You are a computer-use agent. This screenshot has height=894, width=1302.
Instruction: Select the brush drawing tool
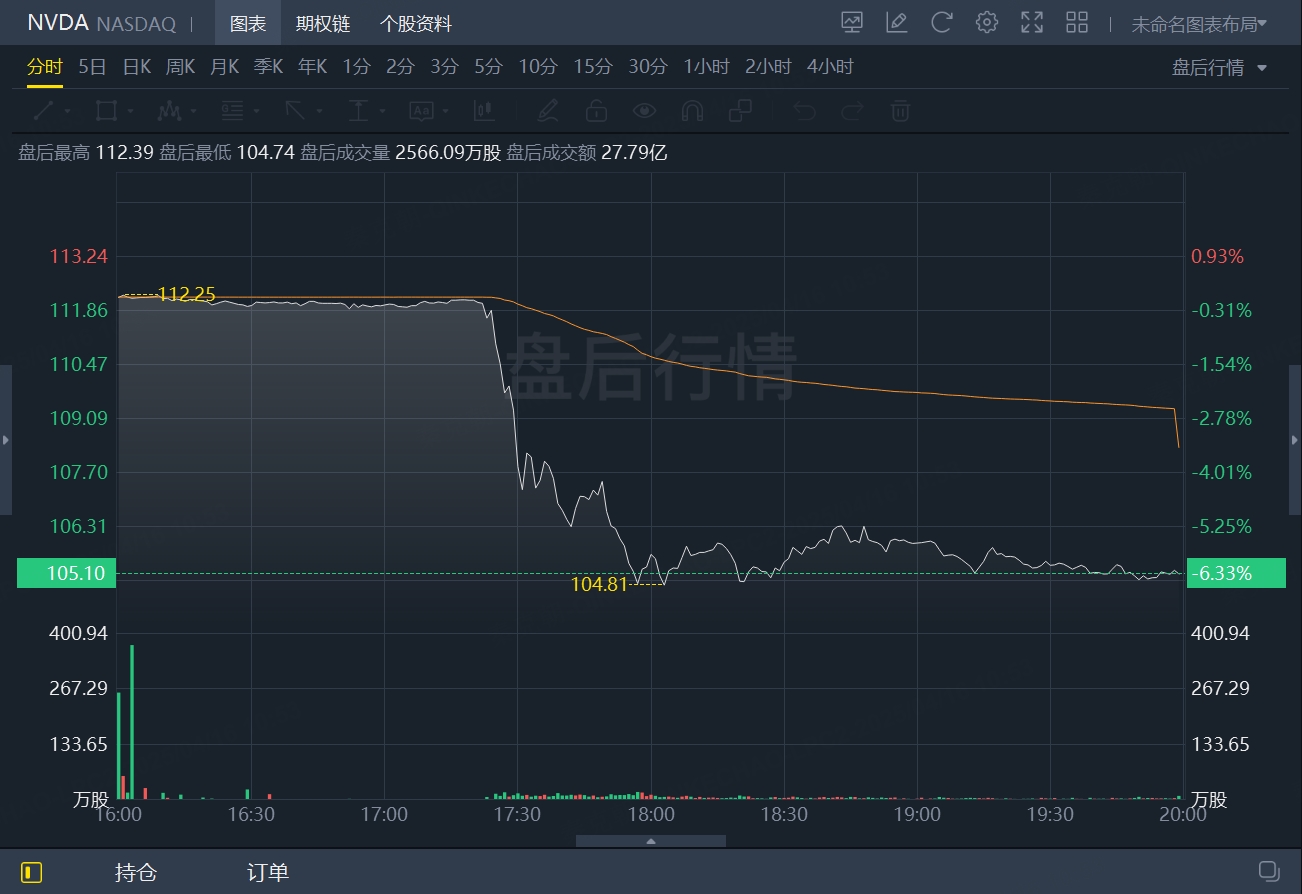click(x=547, y=110)
